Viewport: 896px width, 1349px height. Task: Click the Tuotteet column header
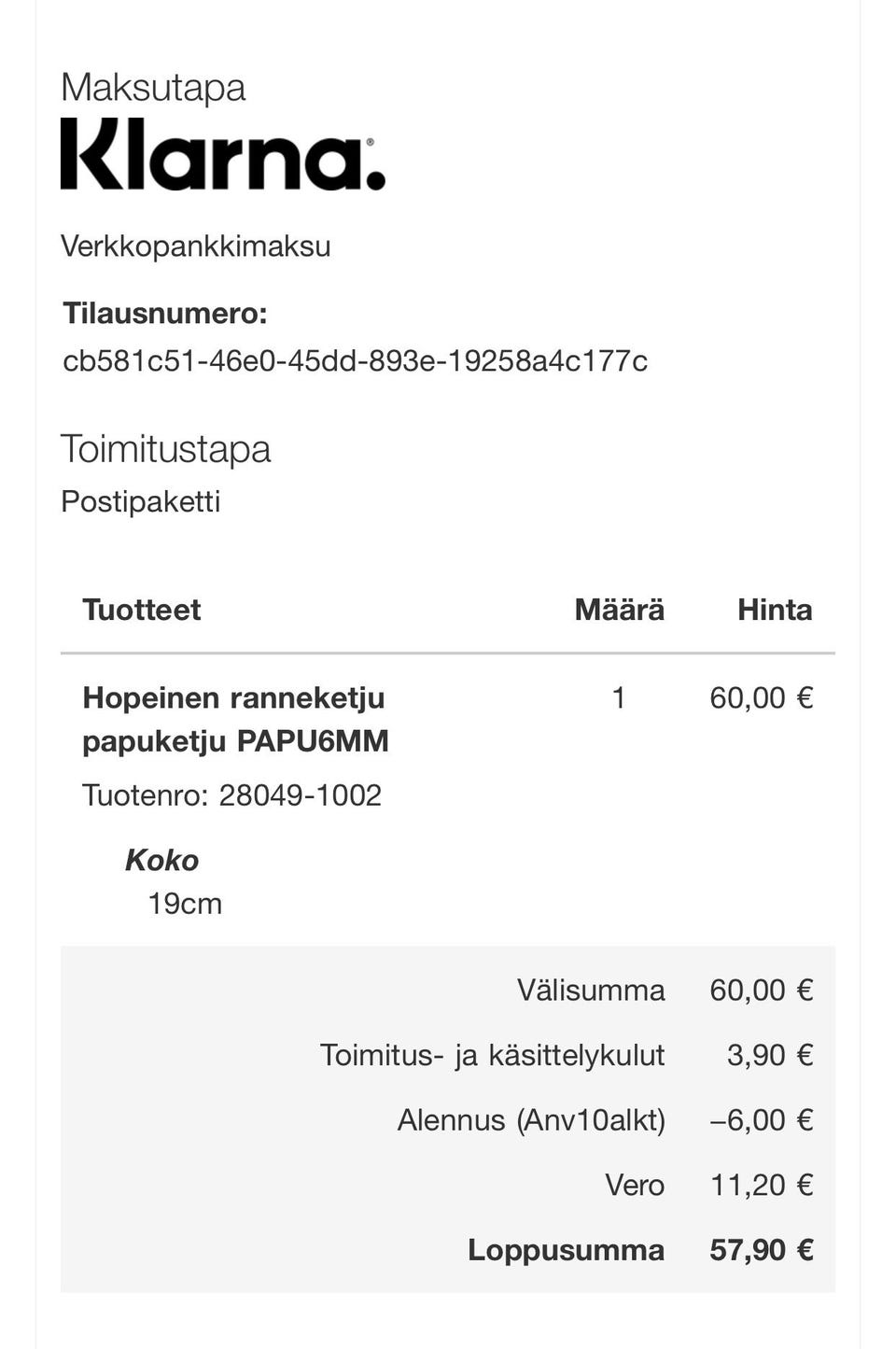click(142, 610)
